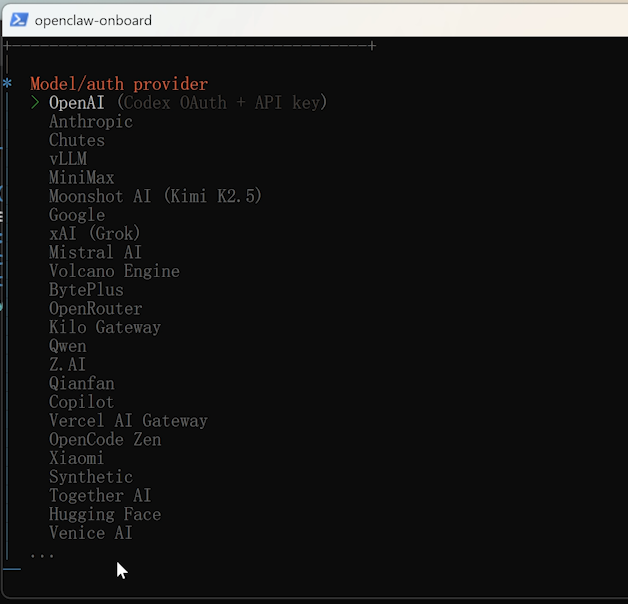Click the ellipsis showing more providers
Image resolution: width=628 pixels, height=604 pixels.
pos(42,553)
